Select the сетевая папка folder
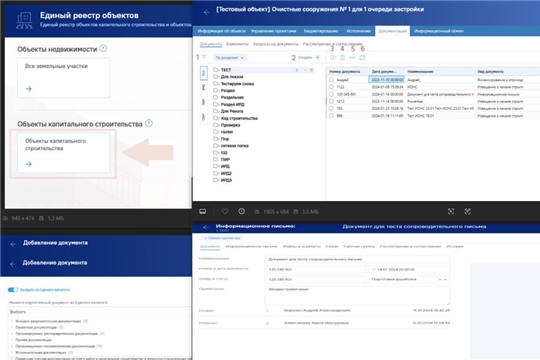Viewport: 540px width, 360px height. [235, 146]
